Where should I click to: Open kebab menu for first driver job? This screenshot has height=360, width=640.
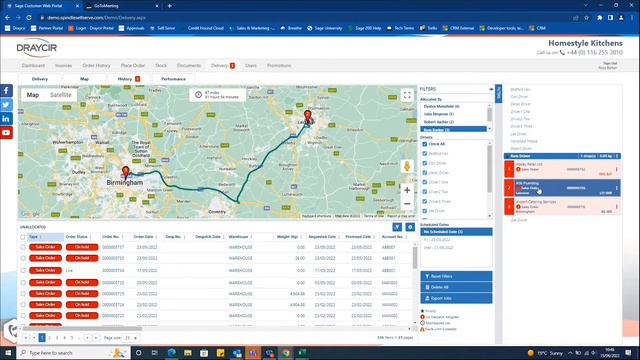[x=616, y=169]
